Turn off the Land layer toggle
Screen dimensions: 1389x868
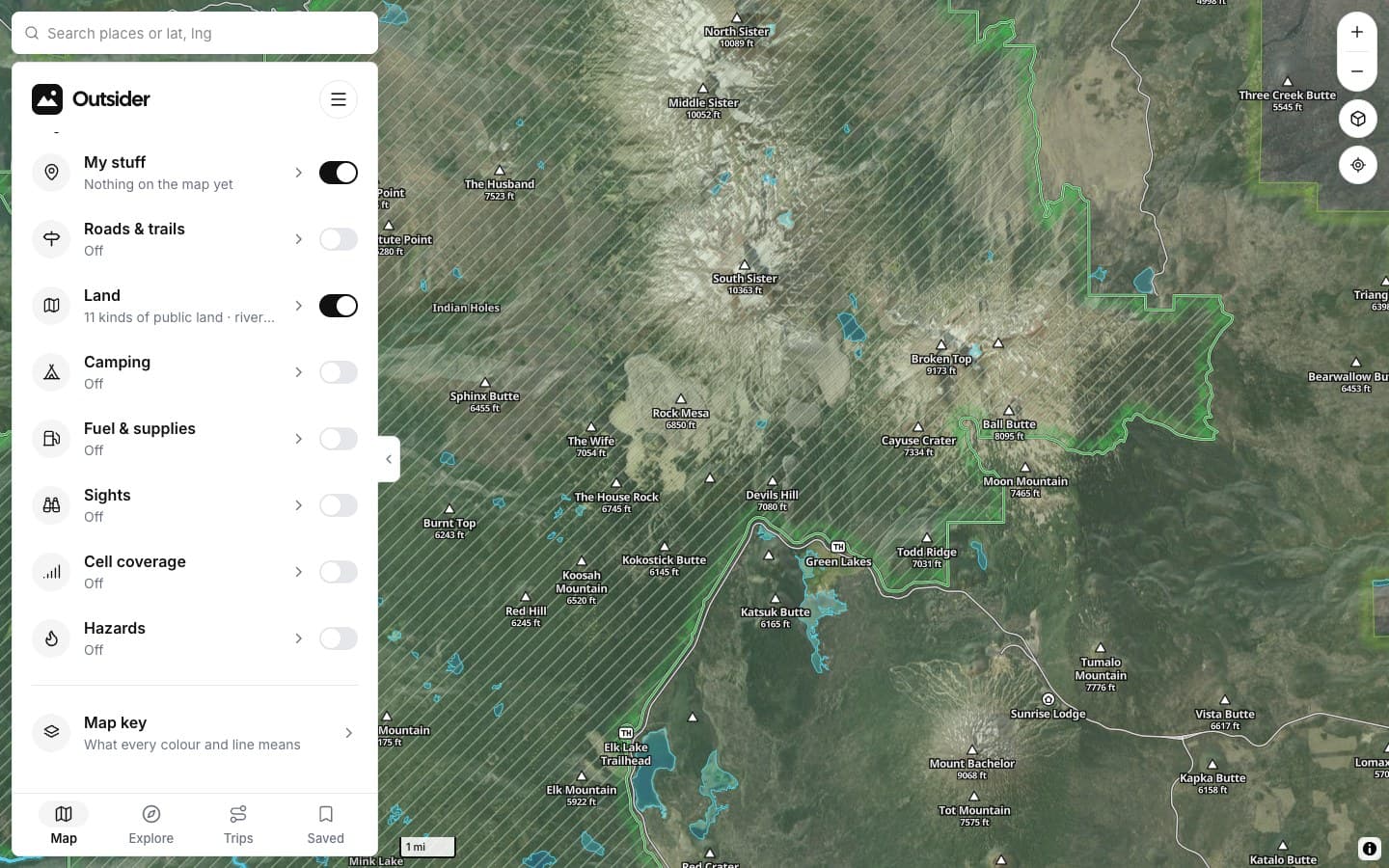click(339, 306)
